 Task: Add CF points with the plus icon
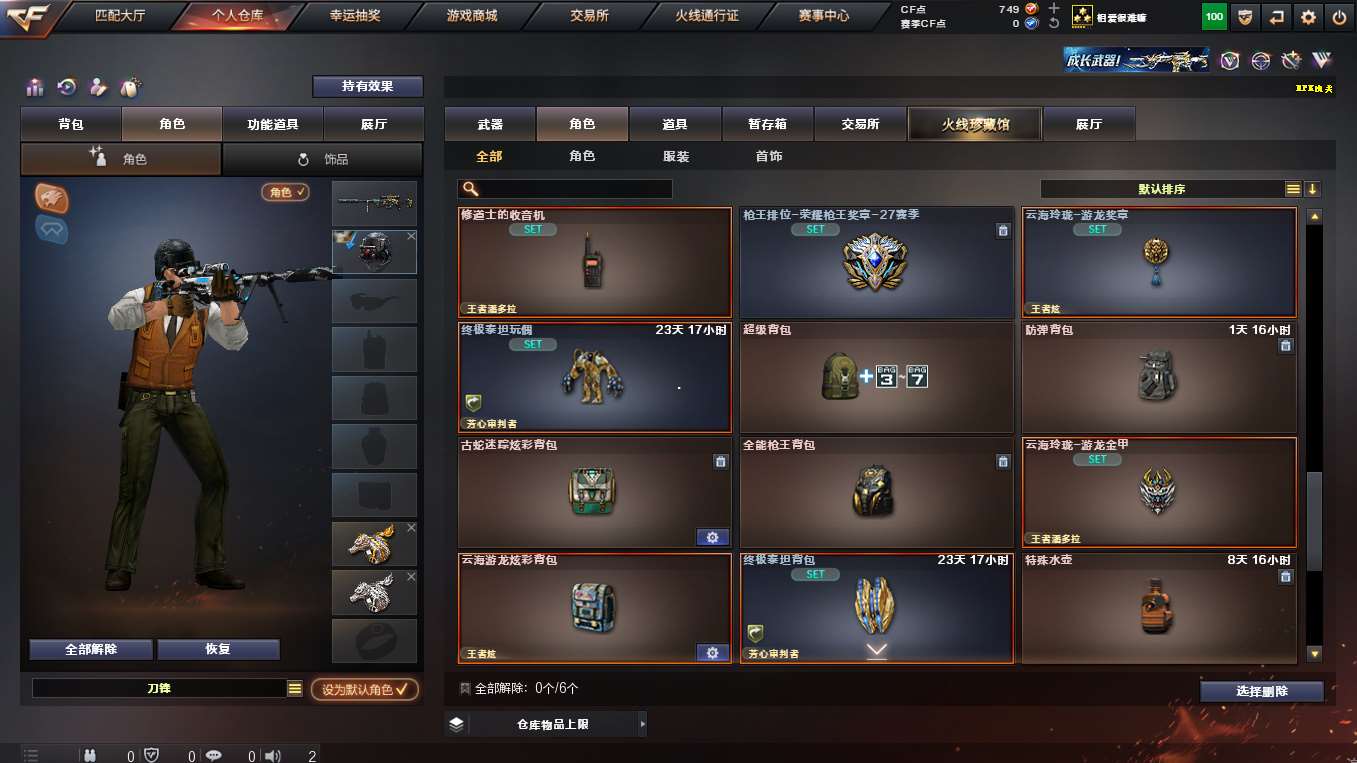click(x=1054, y=8)
